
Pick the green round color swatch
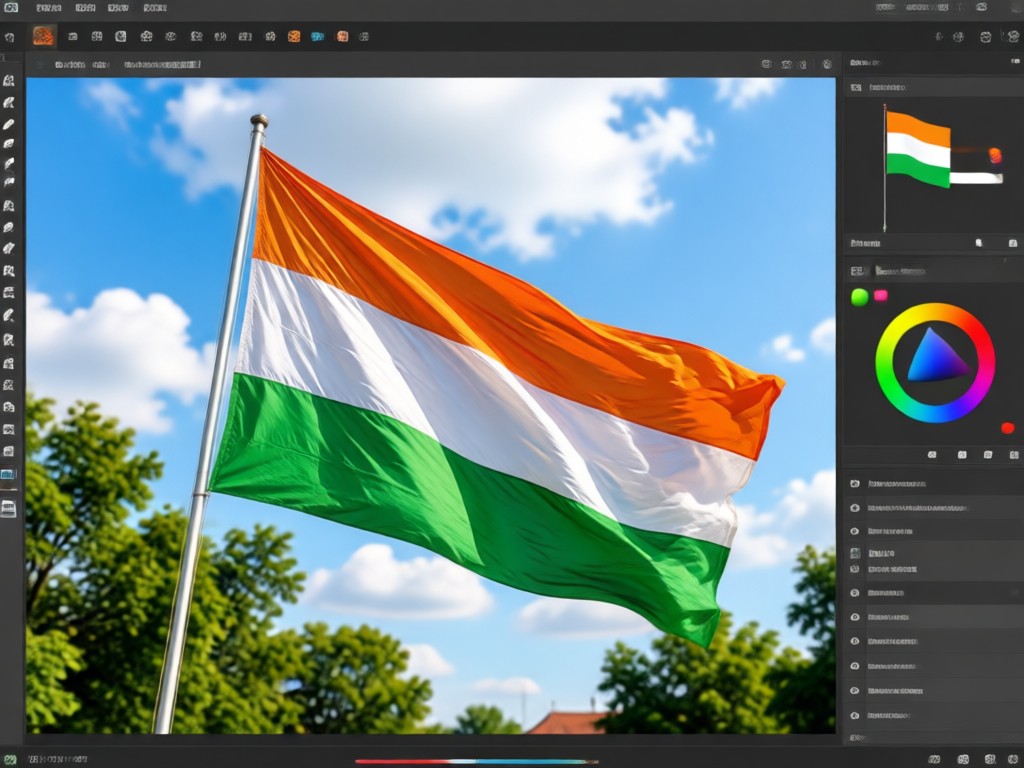(859, 297)
